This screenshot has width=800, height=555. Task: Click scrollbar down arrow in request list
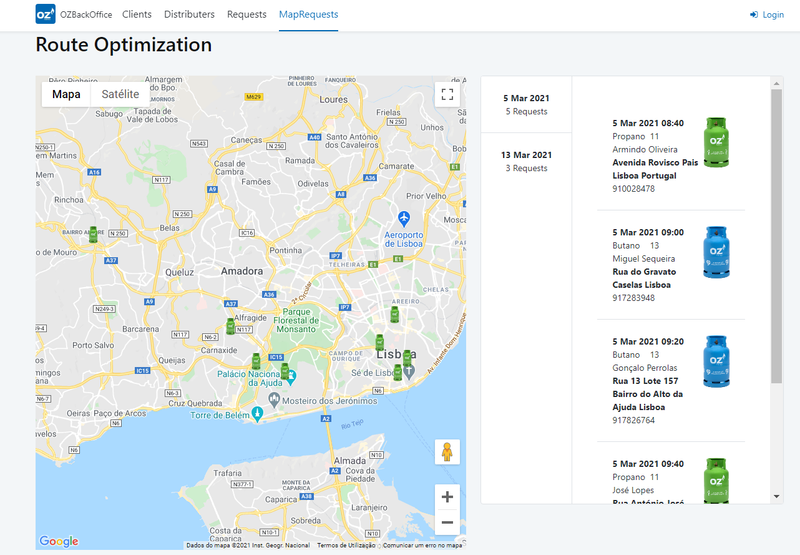pyautogui.click(x=776, y=496)
